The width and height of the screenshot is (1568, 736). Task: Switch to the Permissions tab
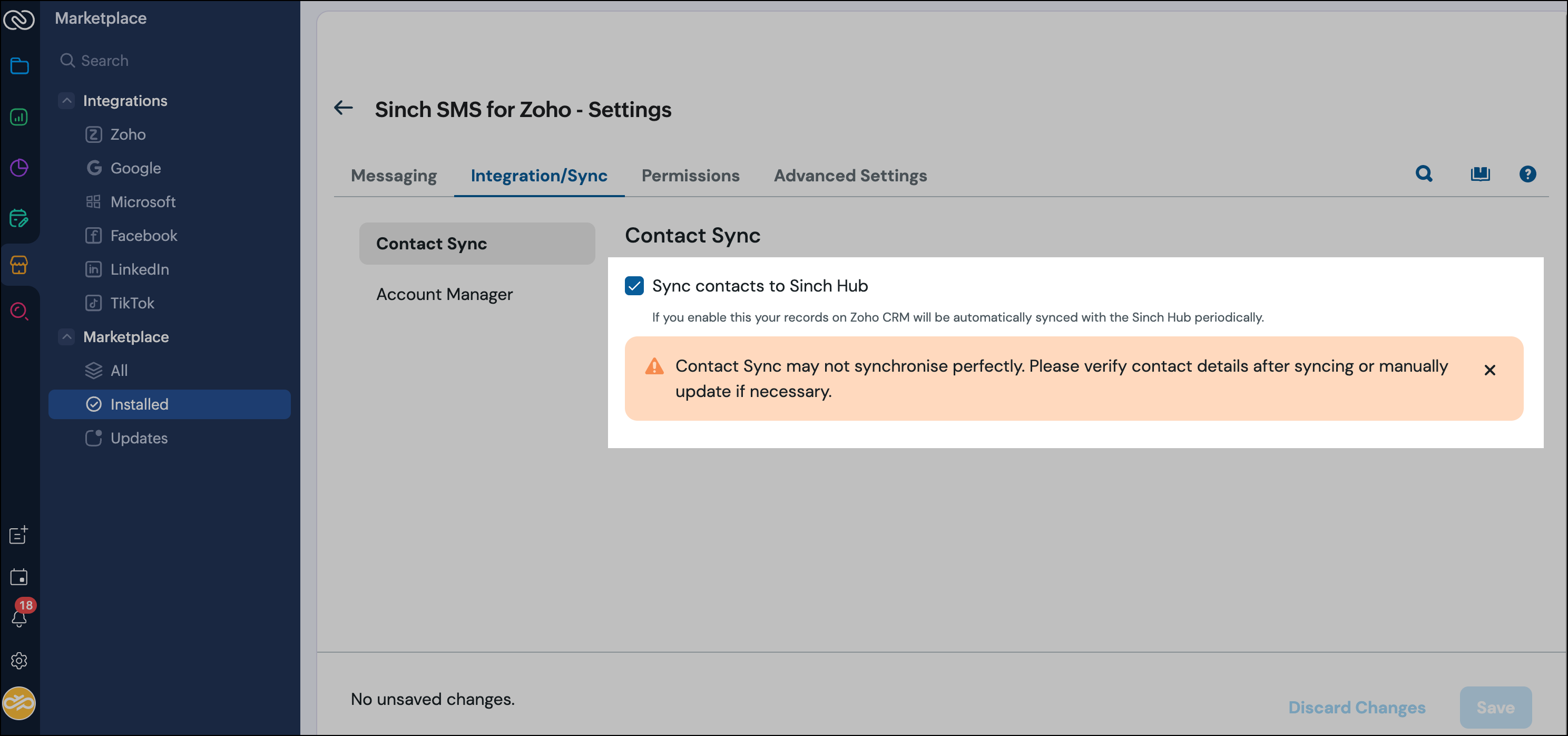tap(690, 176)
